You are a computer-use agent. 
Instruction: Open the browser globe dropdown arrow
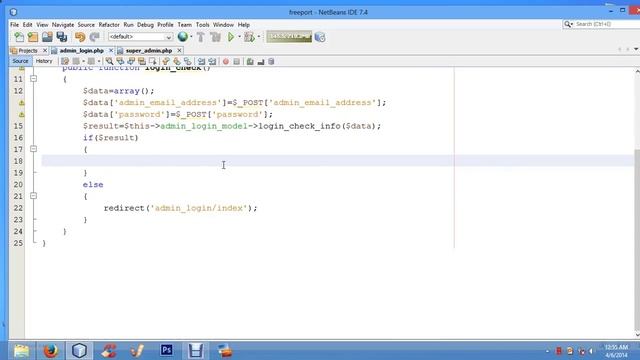tap(191, 37)
